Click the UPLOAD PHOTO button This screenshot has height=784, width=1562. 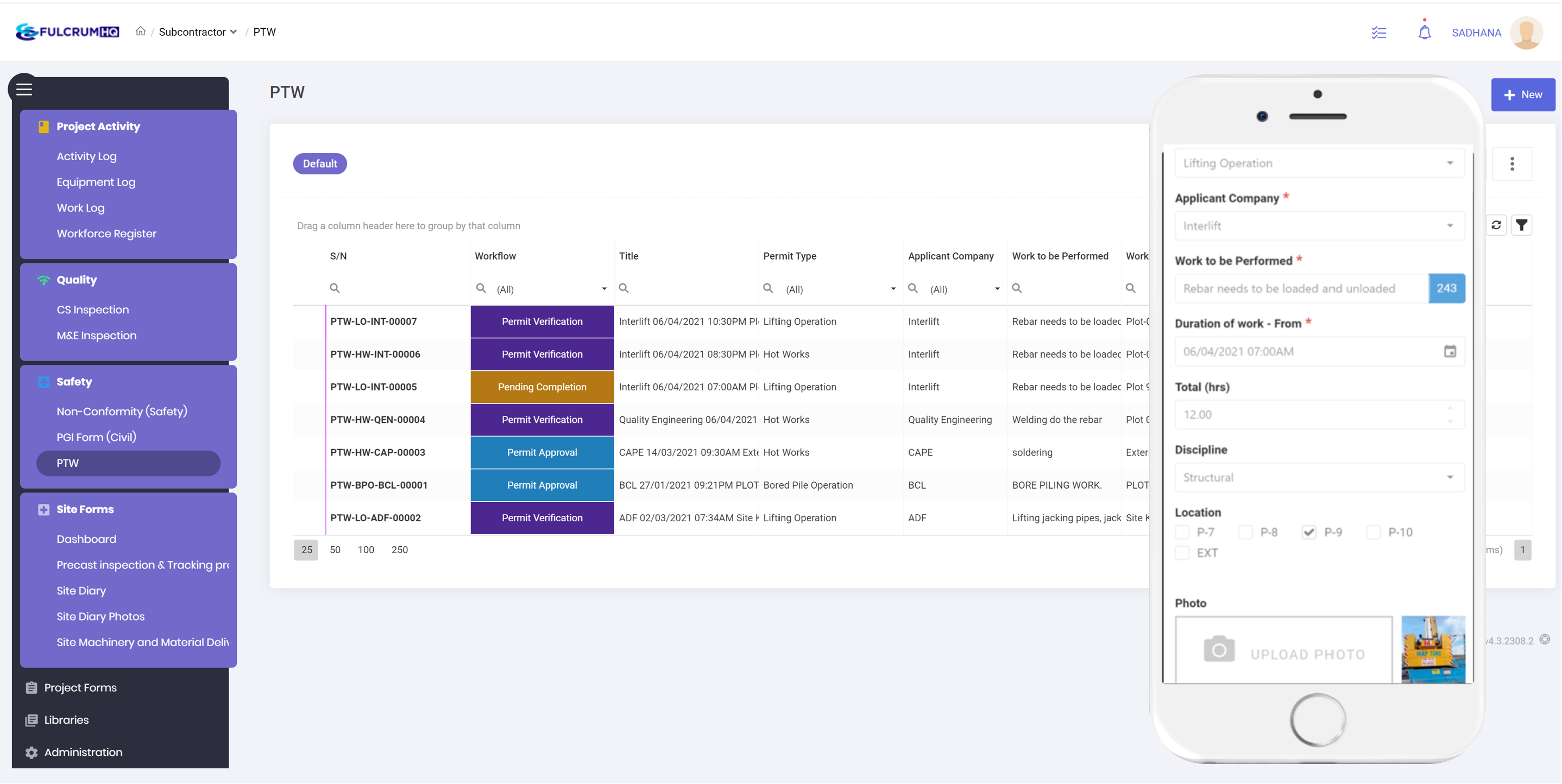click(1283, 650)
